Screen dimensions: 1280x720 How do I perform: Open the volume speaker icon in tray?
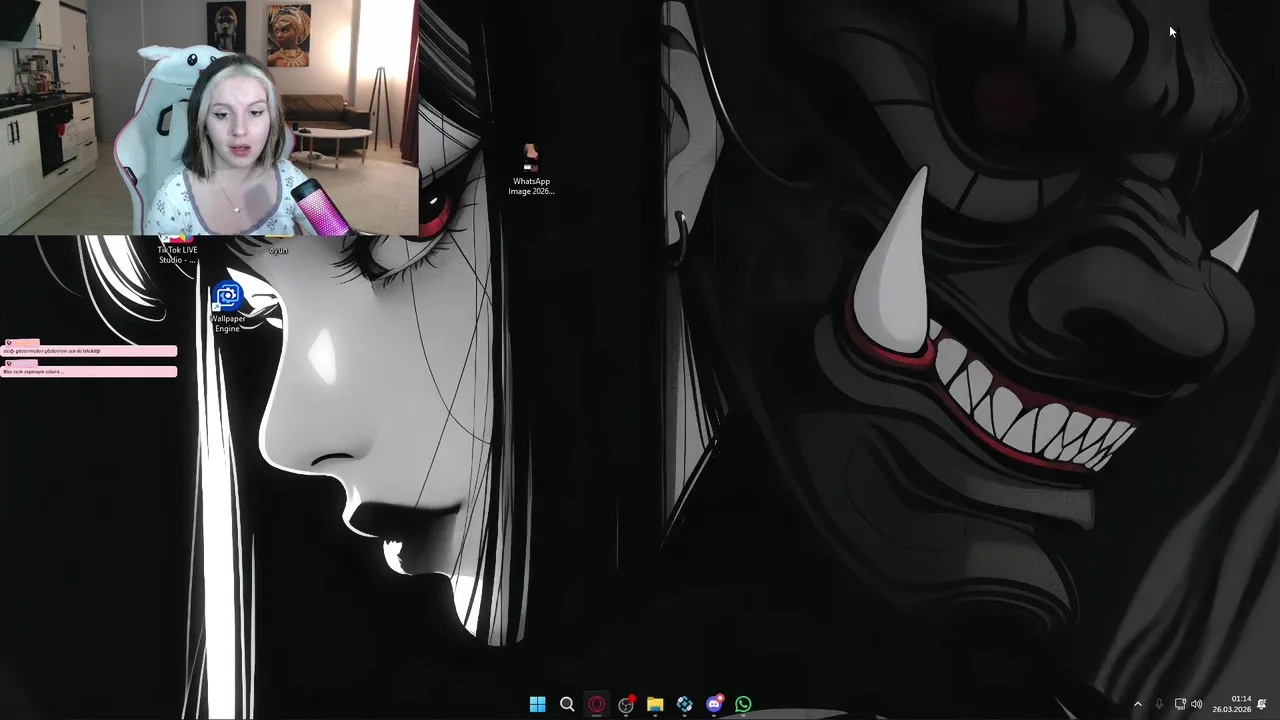pyautogui.click(x=1197, y=704)
